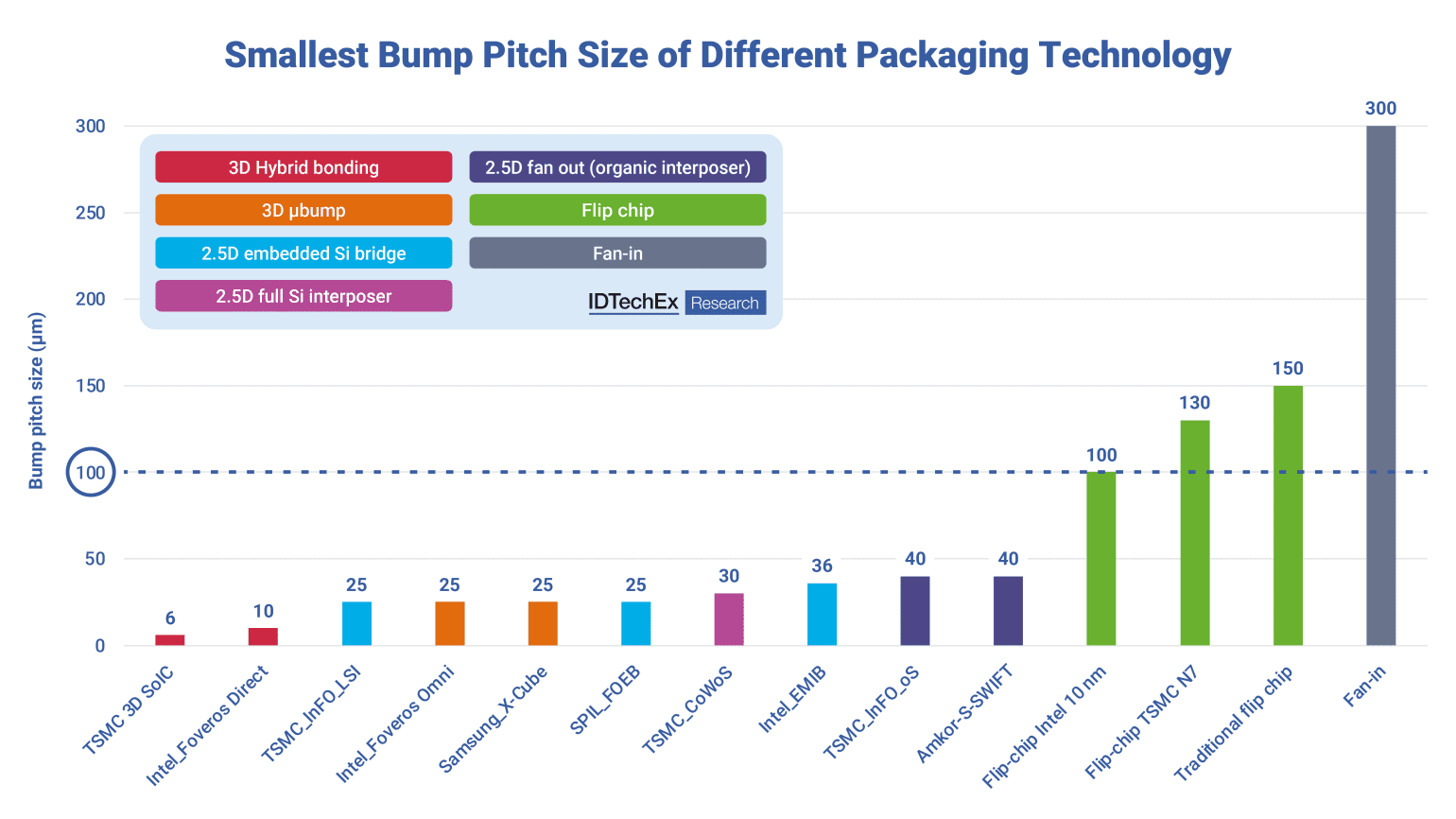
Task: Click the 250 y-axis tick
Action: (x=91, y=213)
